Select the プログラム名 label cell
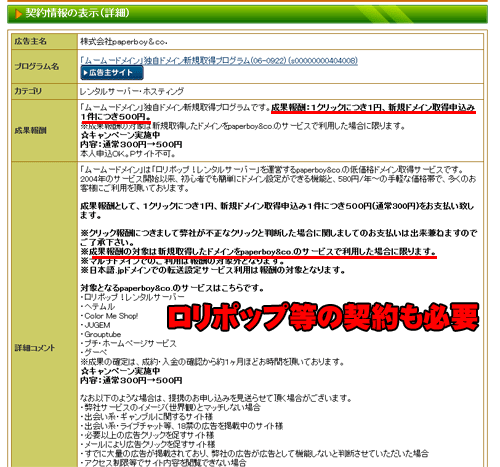This screenshot has width=500, height=467. click(44, 67)
